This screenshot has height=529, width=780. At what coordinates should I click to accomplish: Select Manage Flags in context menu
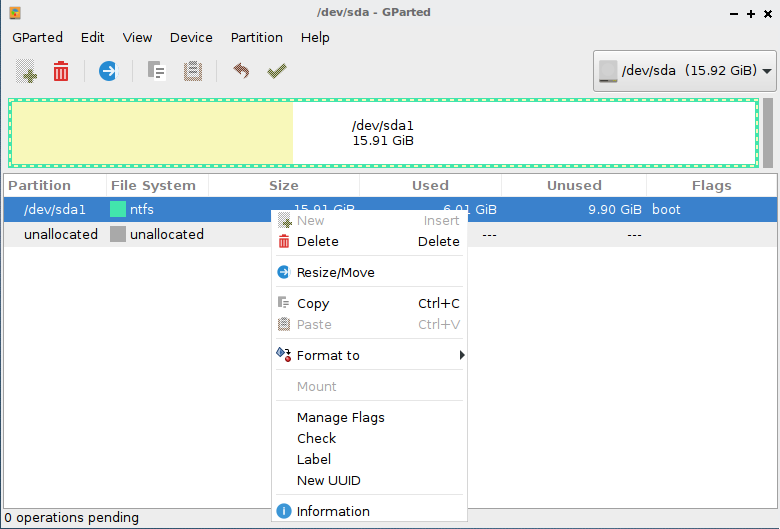tap(369, 417)
